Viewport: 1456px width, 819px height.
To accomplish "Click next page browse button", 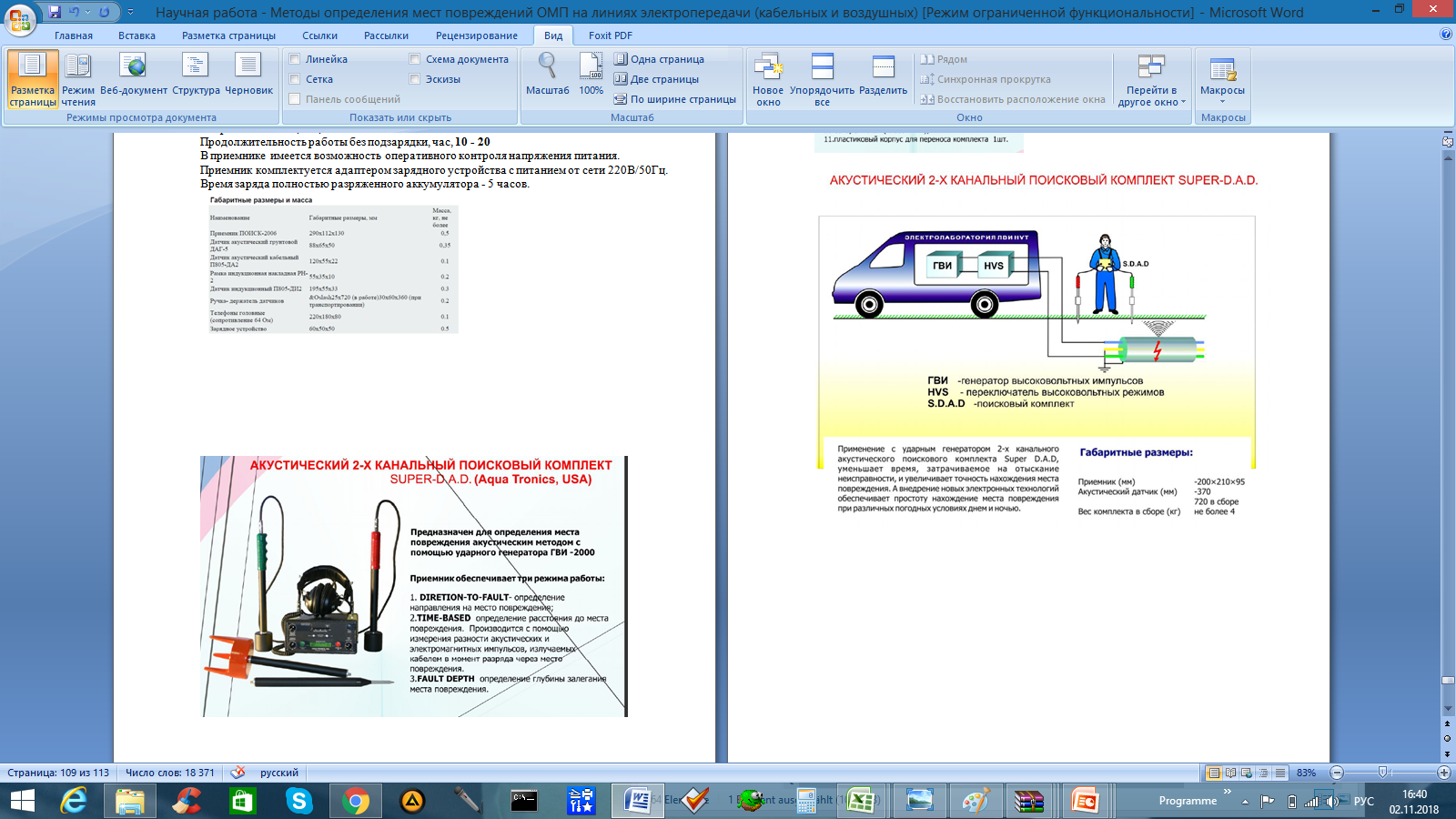I will pos(1448,754).
